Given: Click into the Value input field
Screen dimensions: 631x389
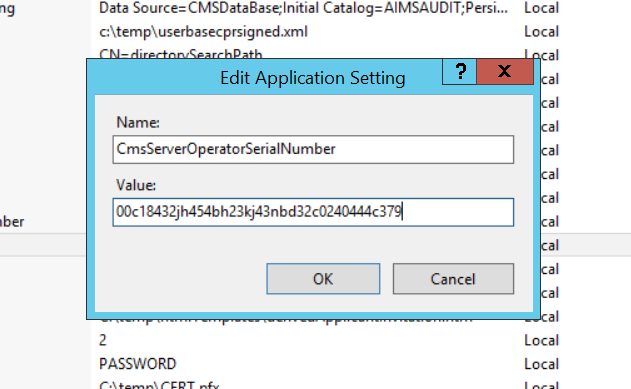Looking at the screenshot, I should [x=313, y=212].
